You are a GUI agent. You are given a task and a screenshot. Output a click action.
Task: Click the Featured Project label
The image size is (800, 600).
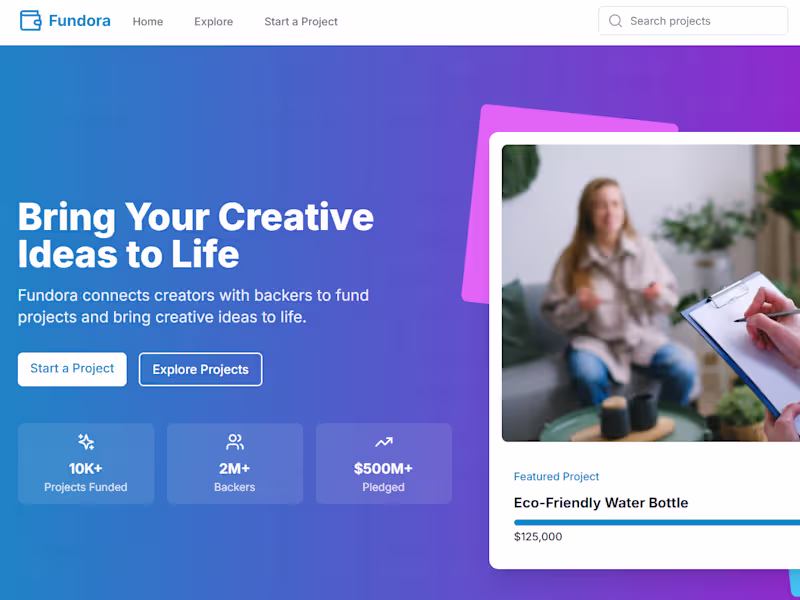(556, 477)
